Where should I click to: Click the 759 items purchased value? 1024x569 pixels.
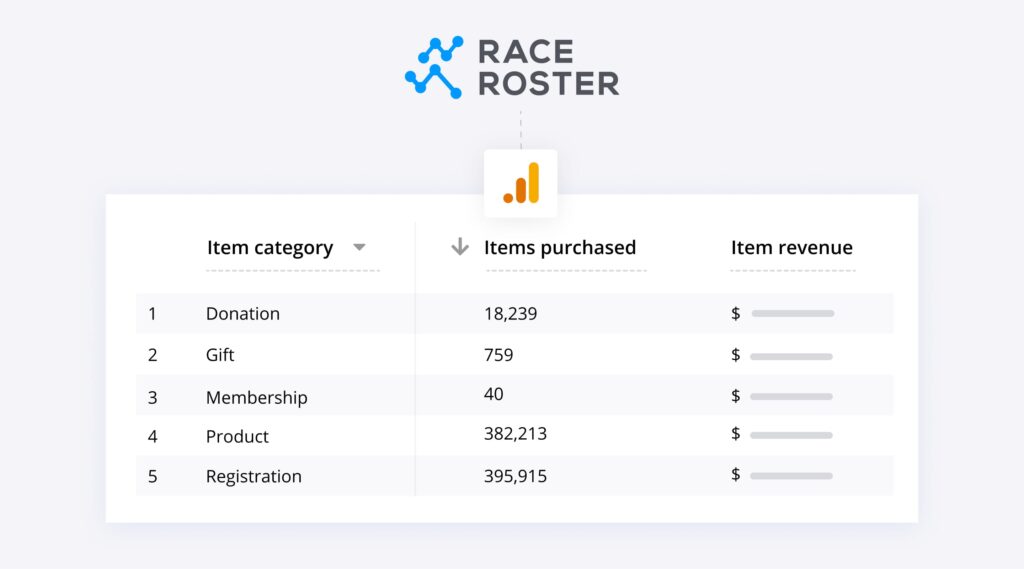[x=498, y=355]
